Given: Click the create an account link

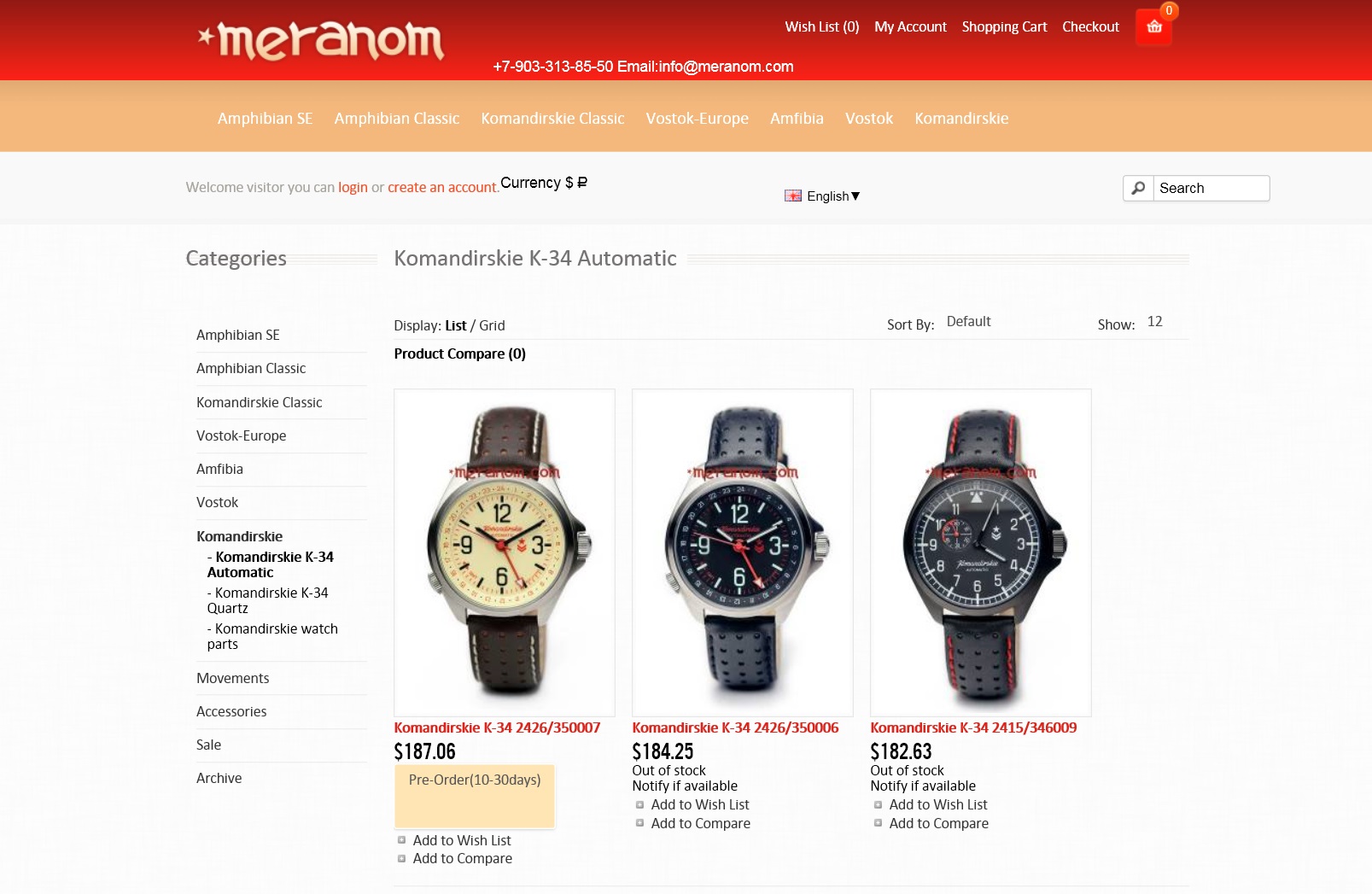Looking at the screenshot, I should (441, 187).
